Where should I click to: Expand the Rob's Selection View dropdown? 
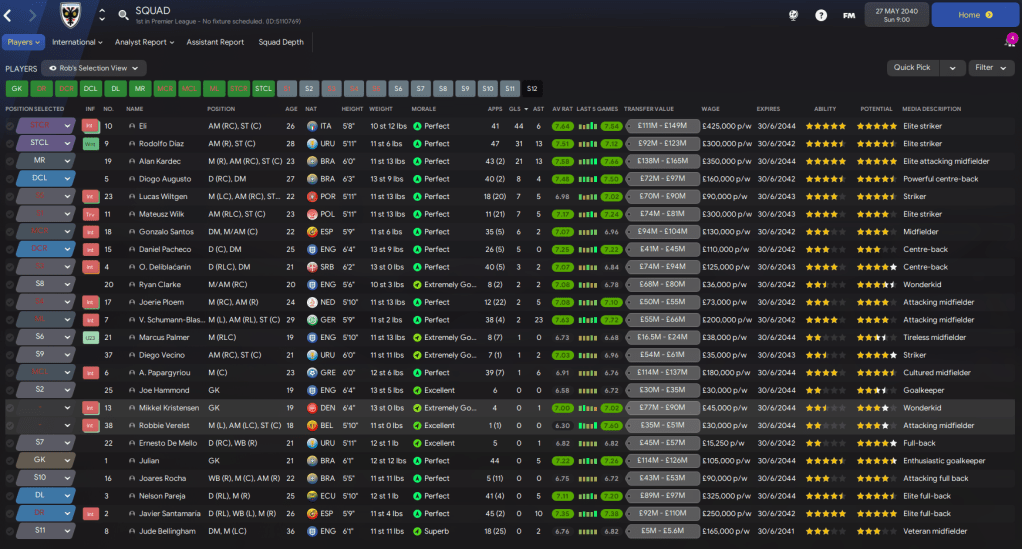[94, 68]
